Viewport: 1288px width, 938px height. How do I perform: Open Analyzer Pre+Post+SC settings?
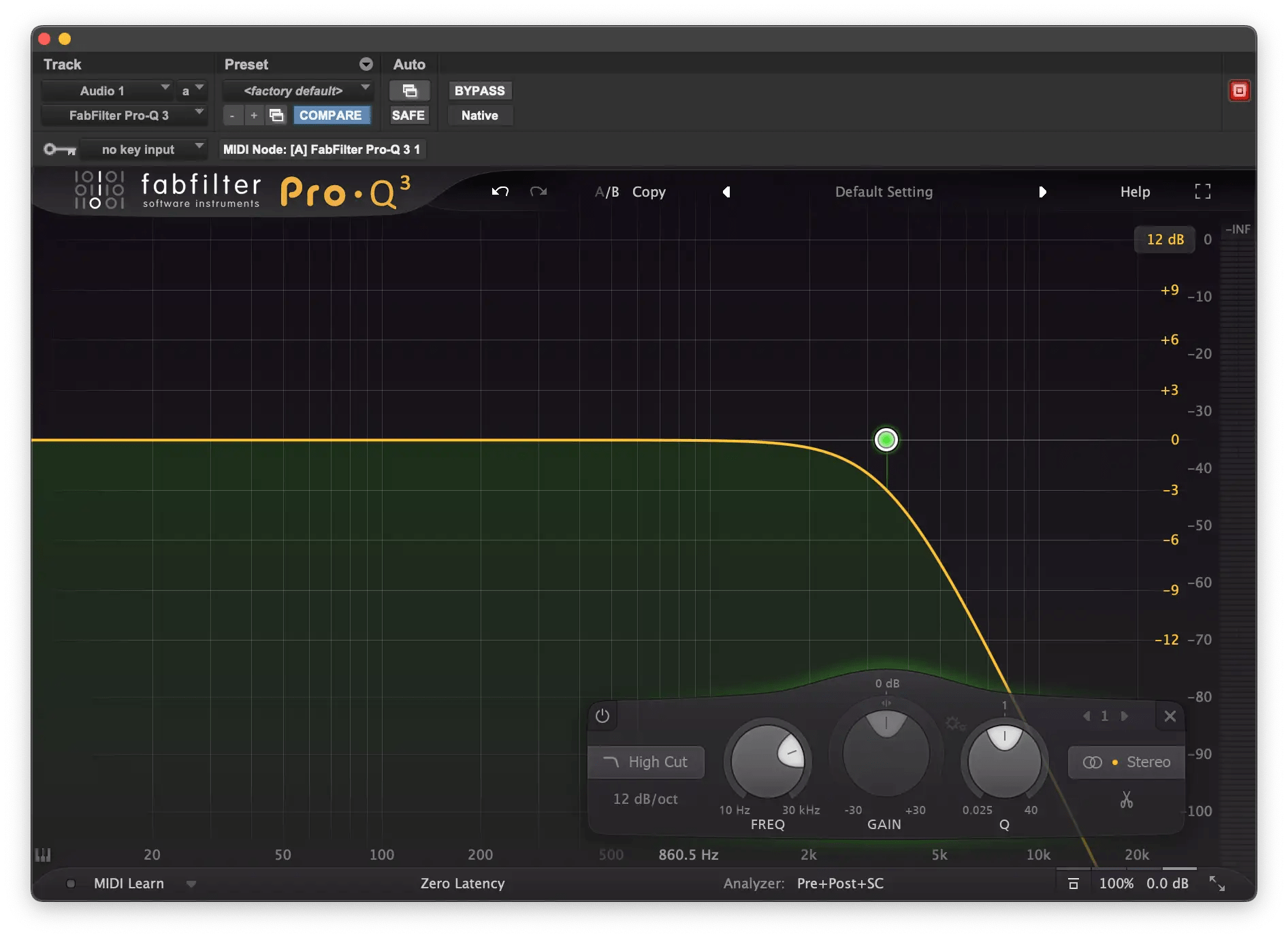click(840, 884)
